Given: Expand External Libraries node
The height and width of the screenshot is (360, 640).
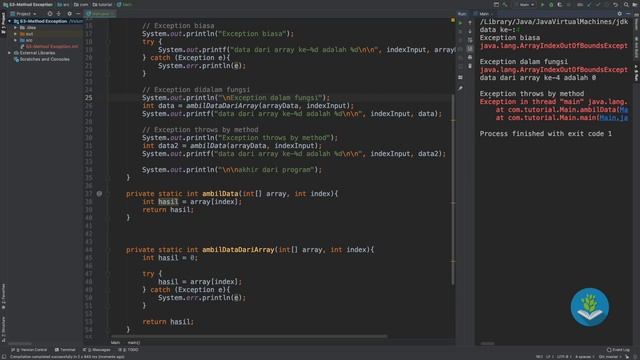Looking at the screenshot, I should pos(10,53).
